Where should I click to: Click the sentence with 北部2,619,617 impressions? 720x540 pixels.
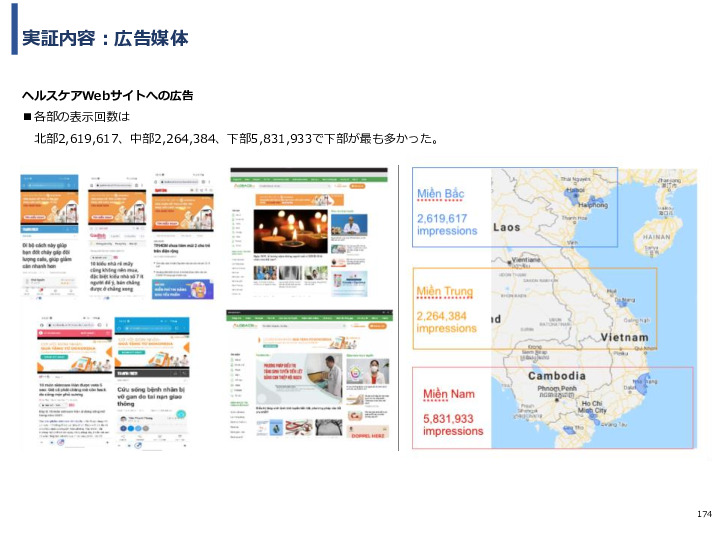point(237,138)
